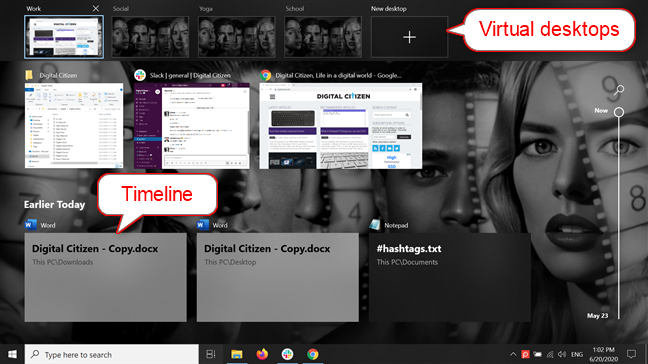Switch to the Social virtual desktop

[150, 37]
